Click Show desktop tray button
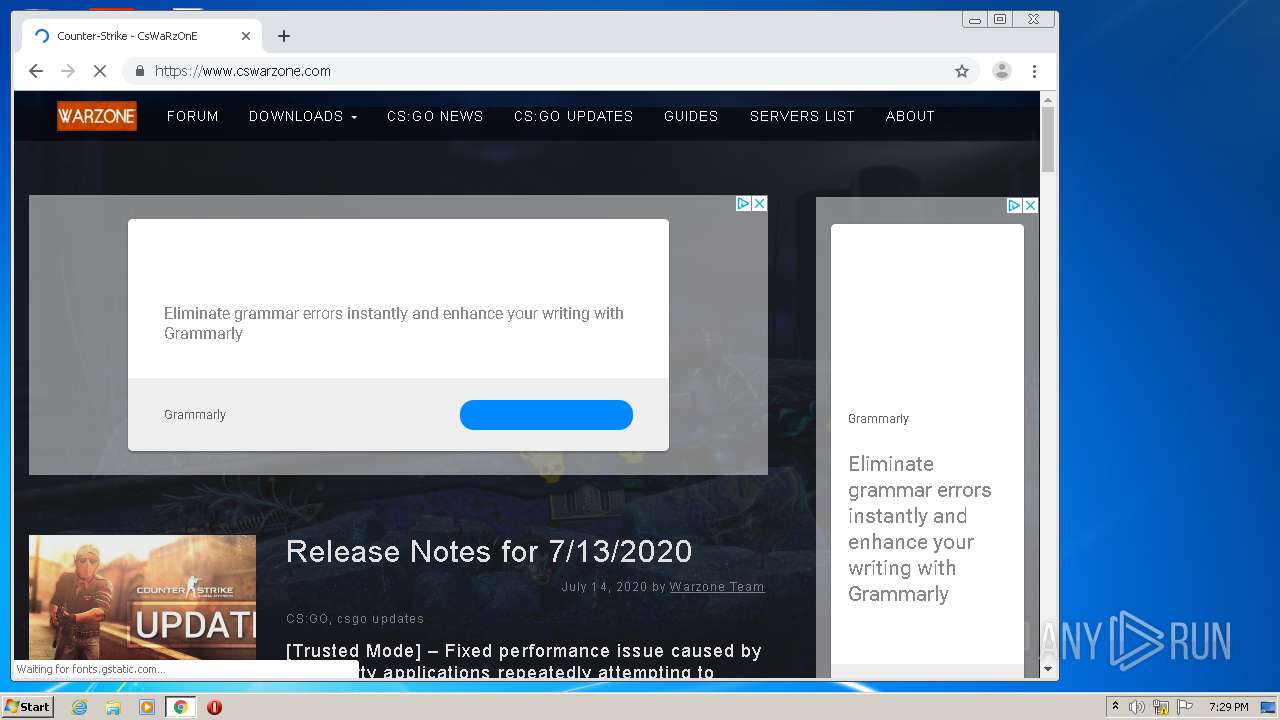 pos(1268,707)
